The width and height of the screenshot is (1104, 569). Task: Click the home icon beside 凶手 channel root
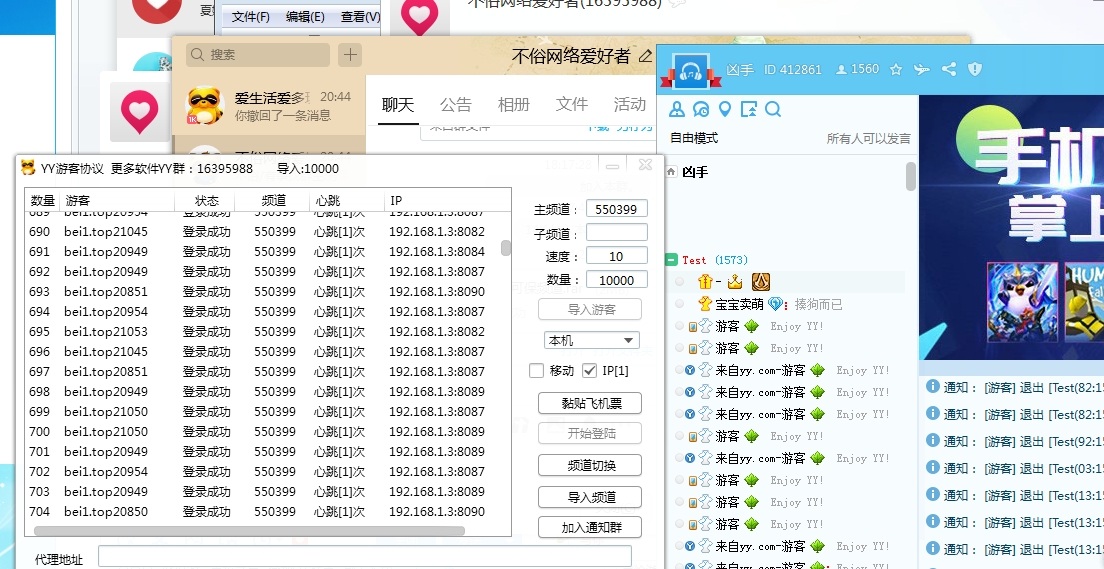(x=672, y=172)
